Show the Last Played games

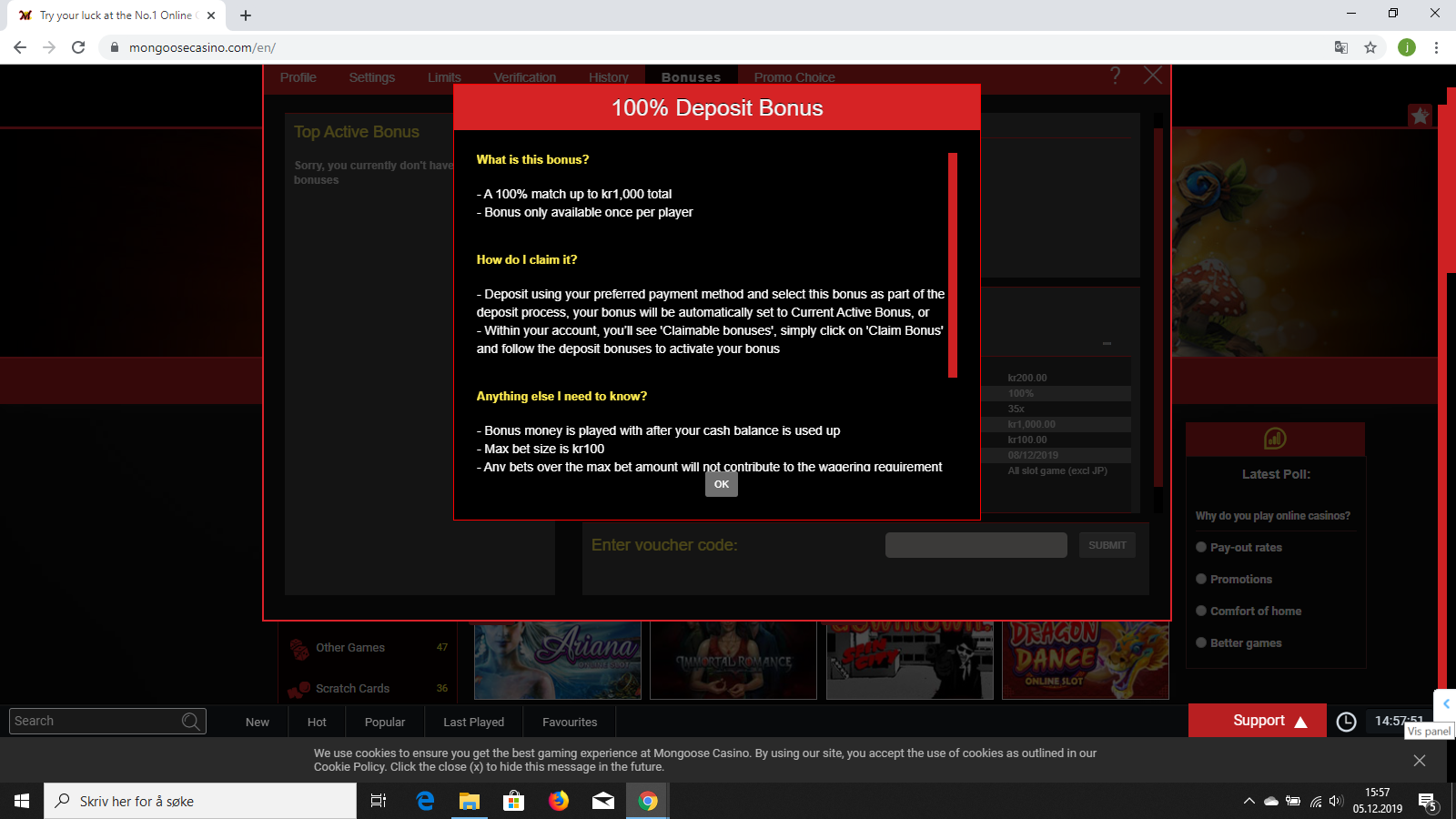click(473, 722)
